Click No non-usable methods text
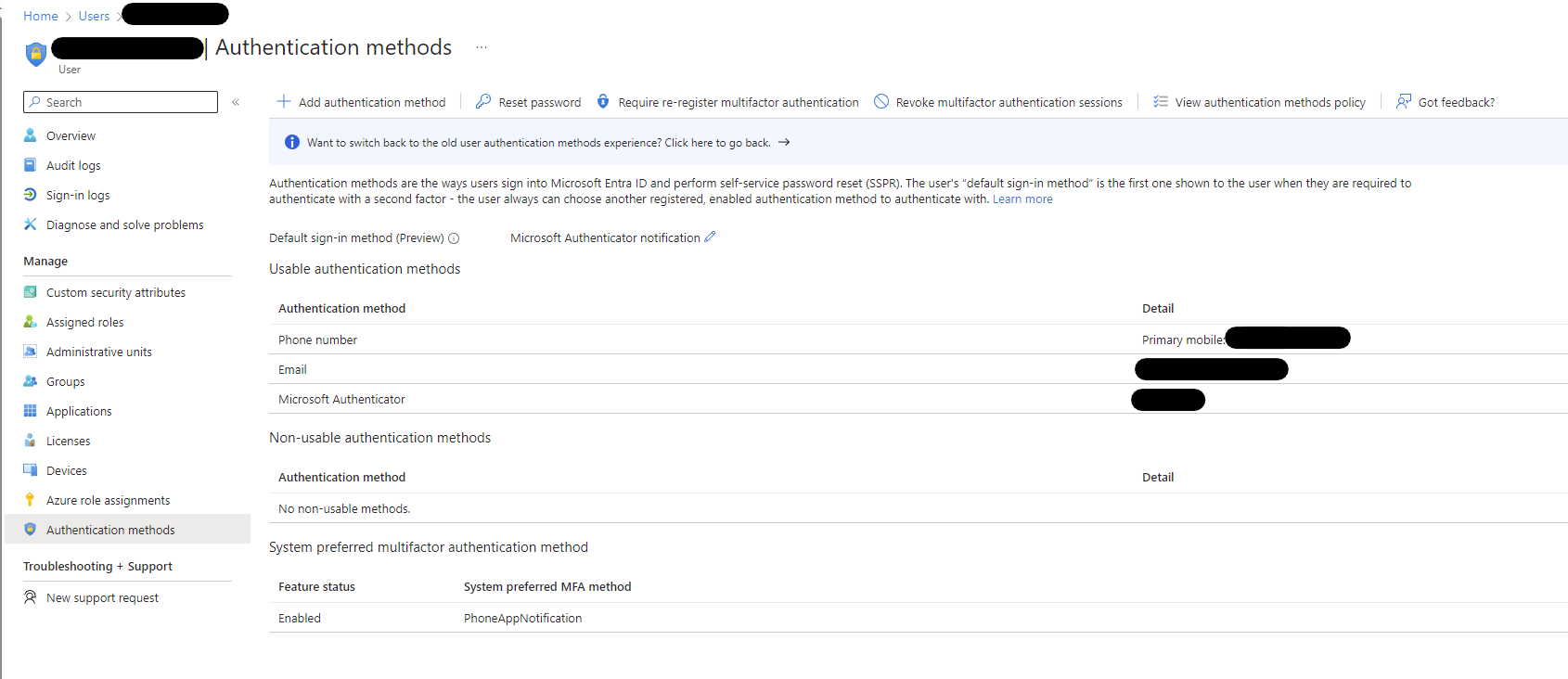 point(344,509)
